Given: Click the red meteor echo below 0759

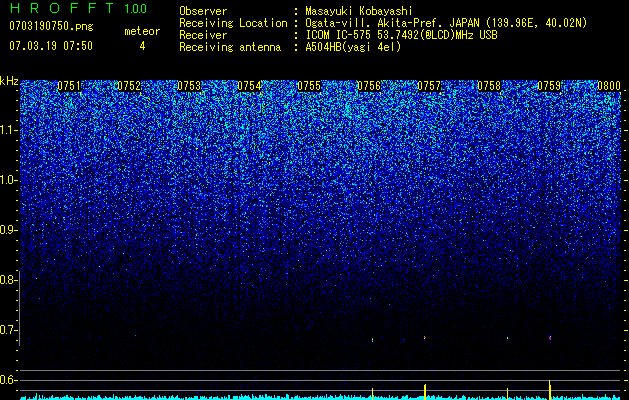Looking at the screenshot, I should click(x=550, y=338).
